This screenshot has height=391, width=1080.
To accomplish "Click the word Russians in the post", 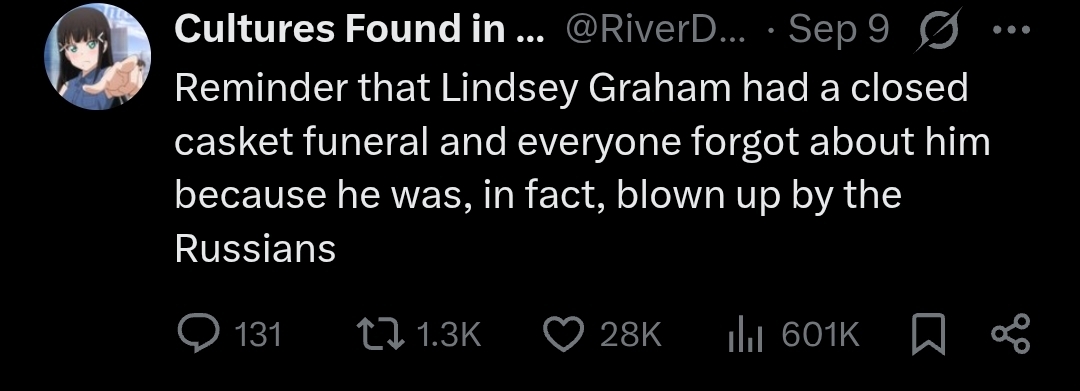I will coord(255,249).
